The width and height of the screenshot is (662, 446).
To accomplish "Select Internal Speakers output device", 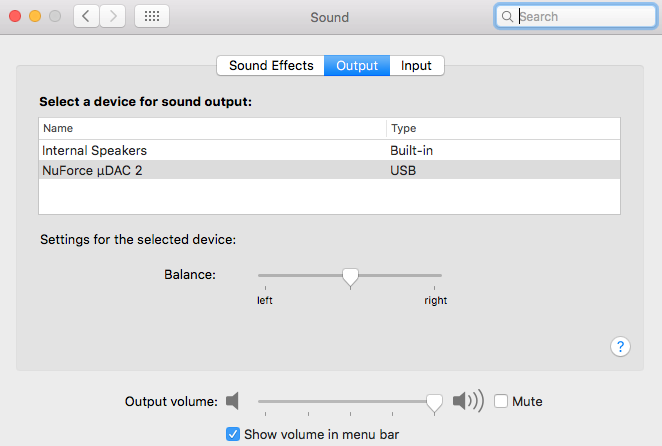I will [x=329, y=150].
